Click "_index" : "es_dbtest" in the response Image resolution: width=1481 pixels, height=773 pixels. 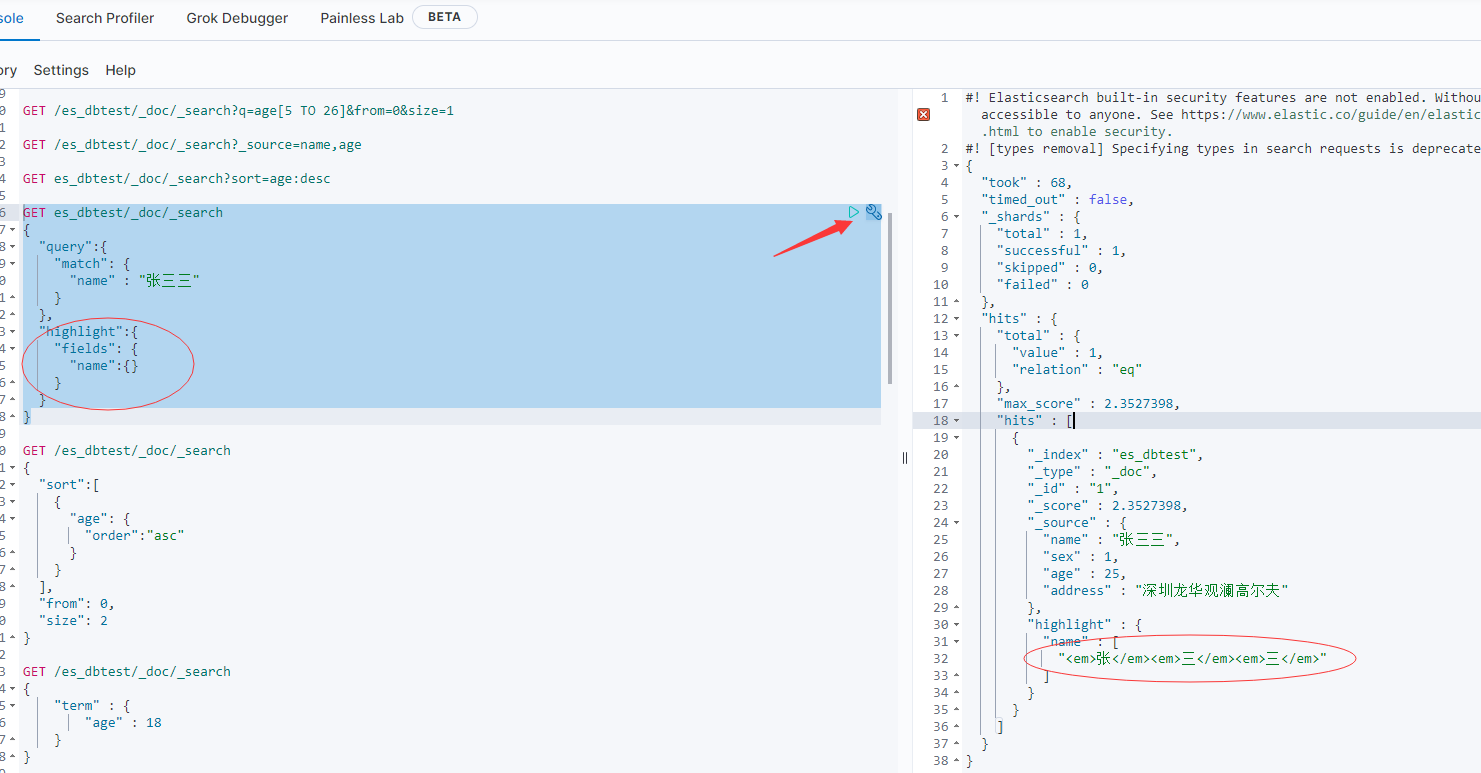(x=1115, y=455)
